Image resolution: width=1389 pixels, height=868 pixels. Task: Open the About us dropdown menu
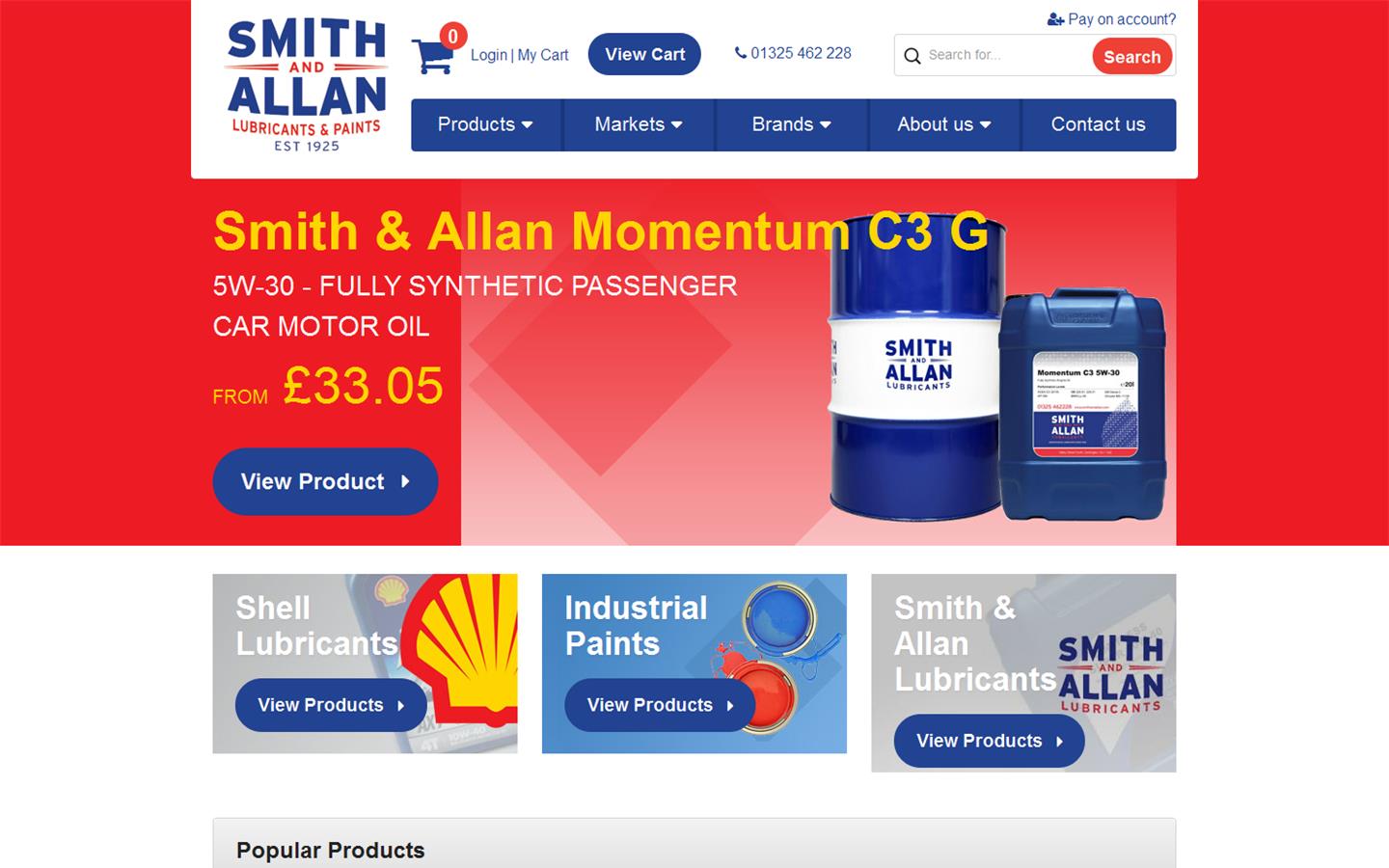point(944,124)
